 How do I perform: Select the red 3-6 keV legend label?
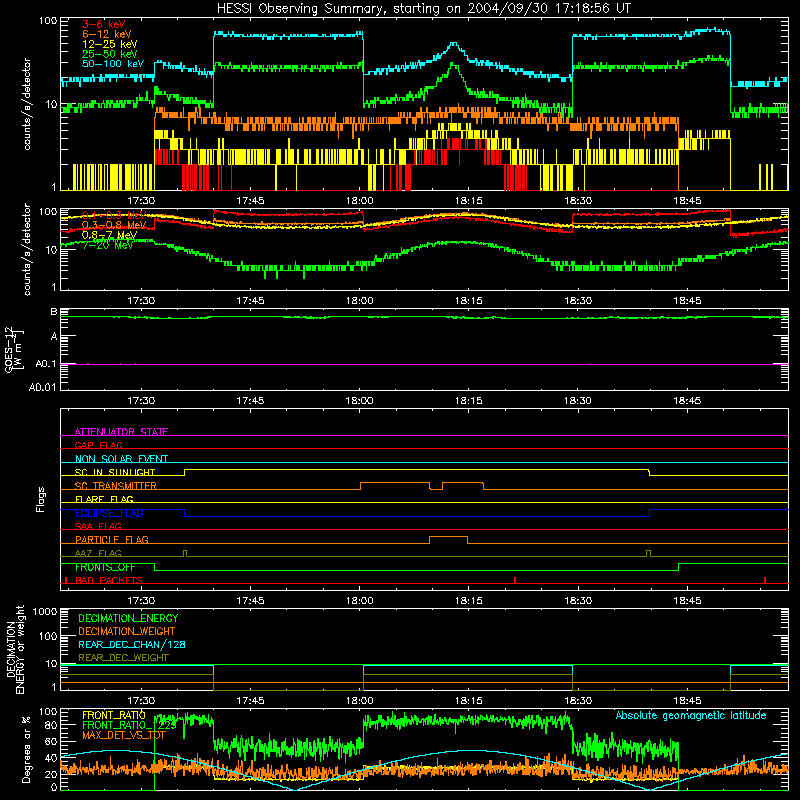pos(103,24)
